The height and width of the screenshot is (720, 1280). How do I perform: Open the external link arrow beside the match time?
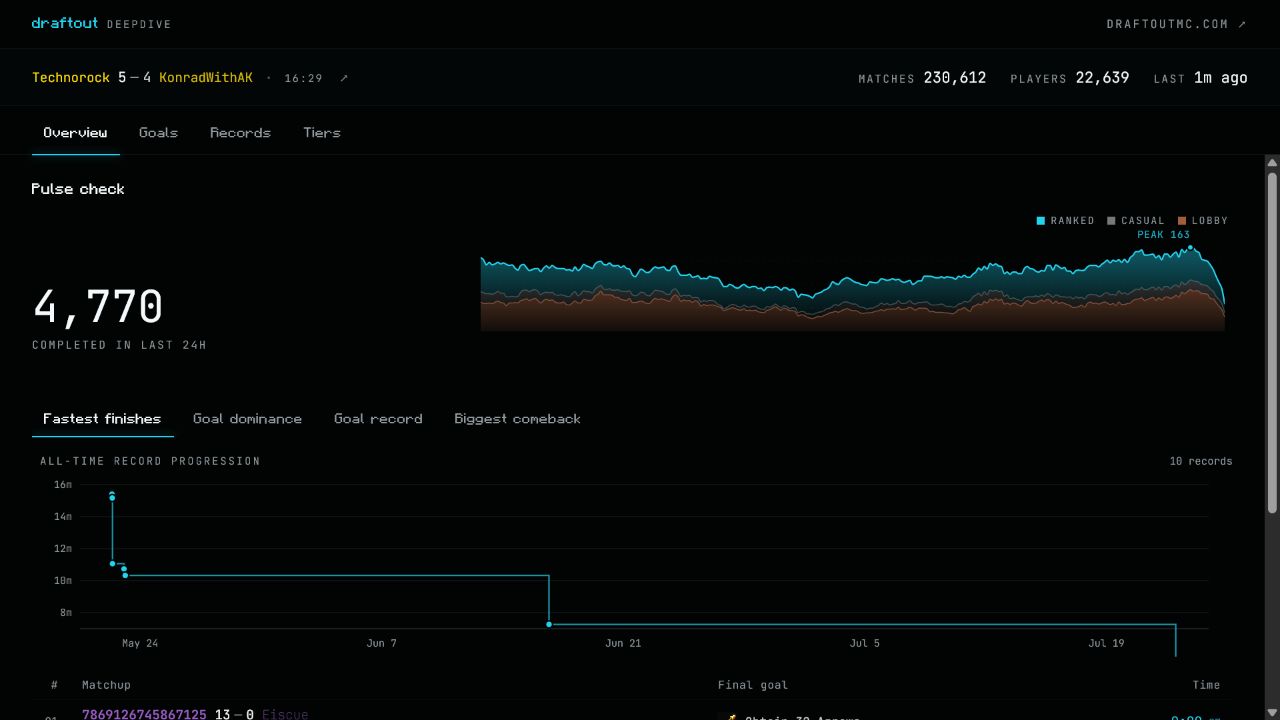coord(344,78)
